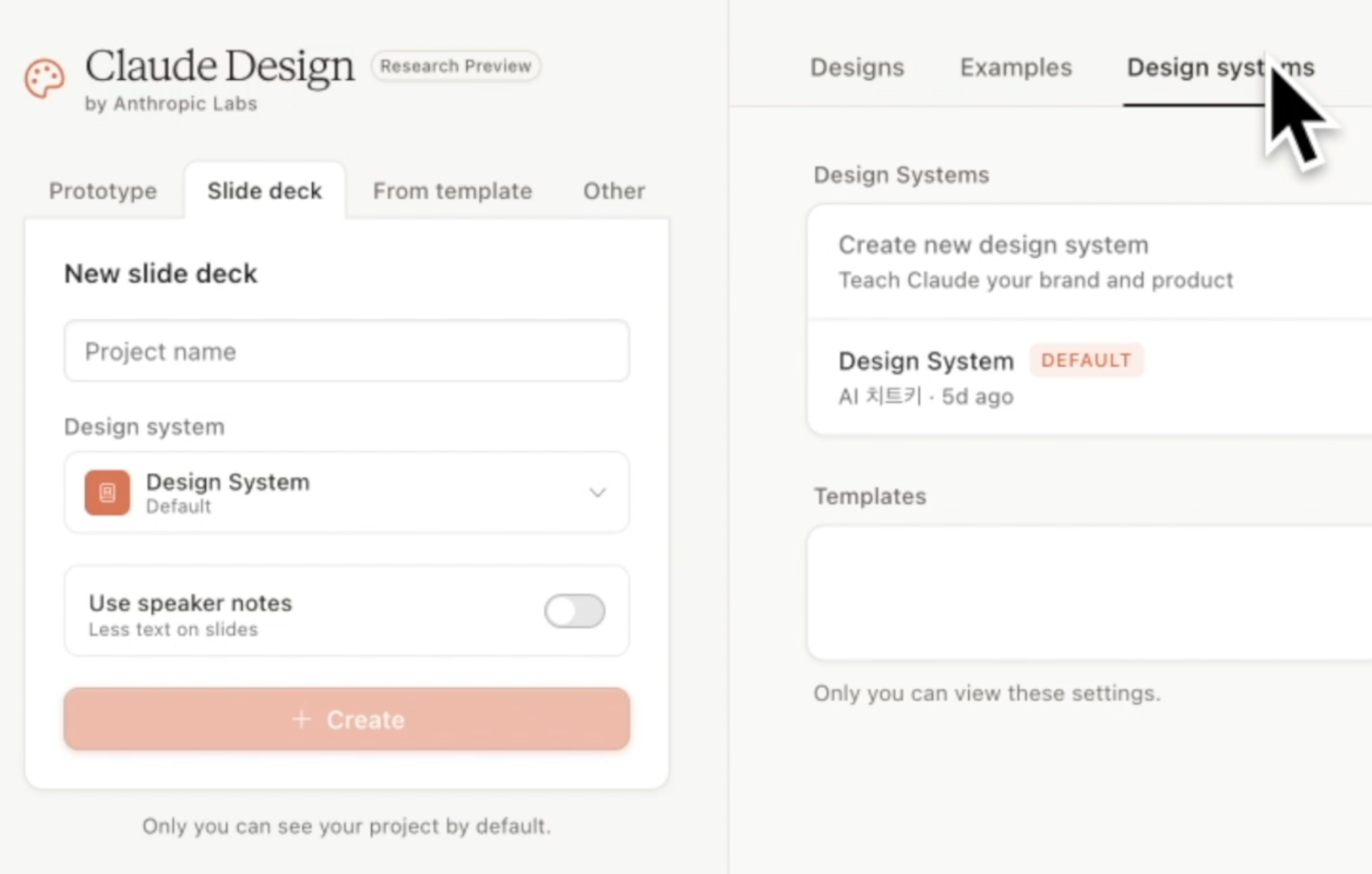
Task: Switch to the Prototype tab
Action: 103,191
